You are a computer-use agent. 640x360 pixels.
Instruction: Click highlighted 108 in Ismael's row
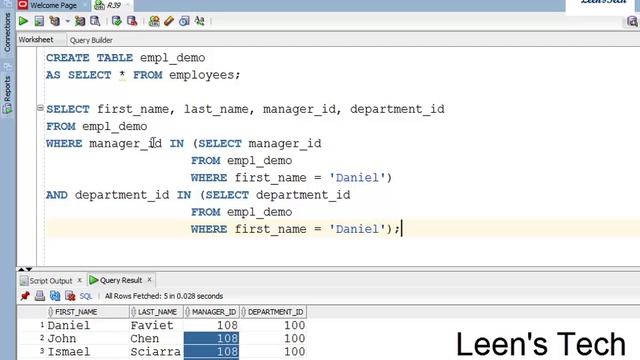click(211, 351)
